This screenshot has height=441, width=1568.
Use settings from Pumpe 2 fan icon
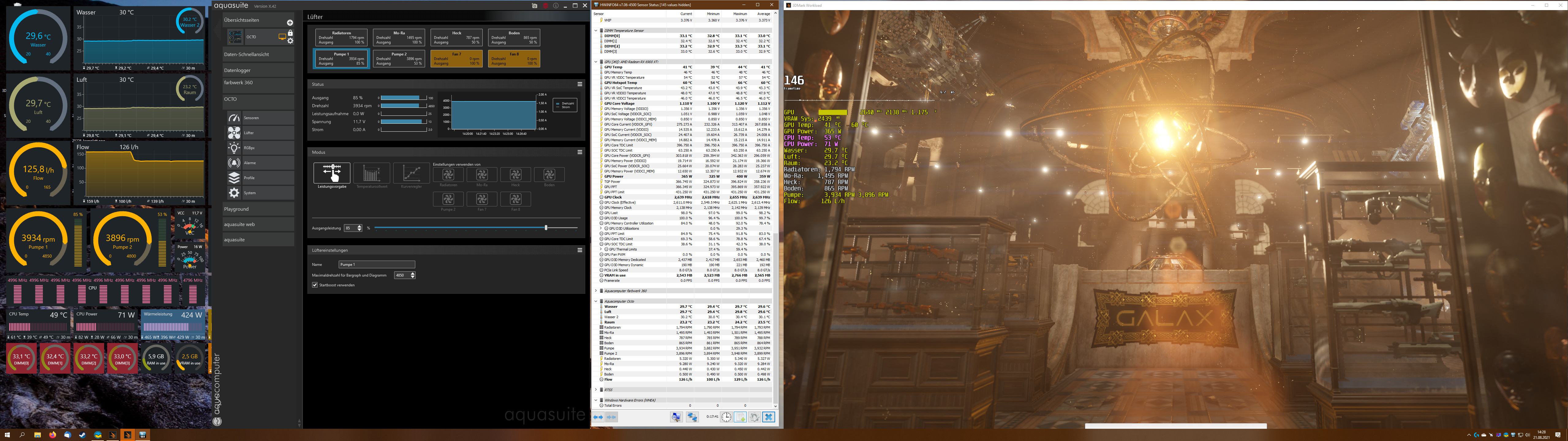click(x=448, y=199)
